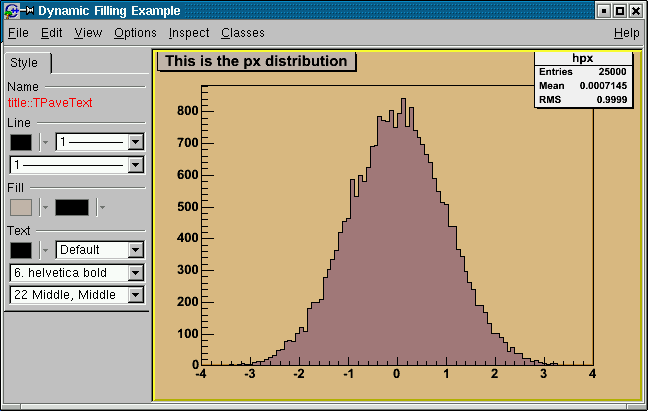Open the Classes menu
Screen dimensions: 648x411
(x=242, y=33)
